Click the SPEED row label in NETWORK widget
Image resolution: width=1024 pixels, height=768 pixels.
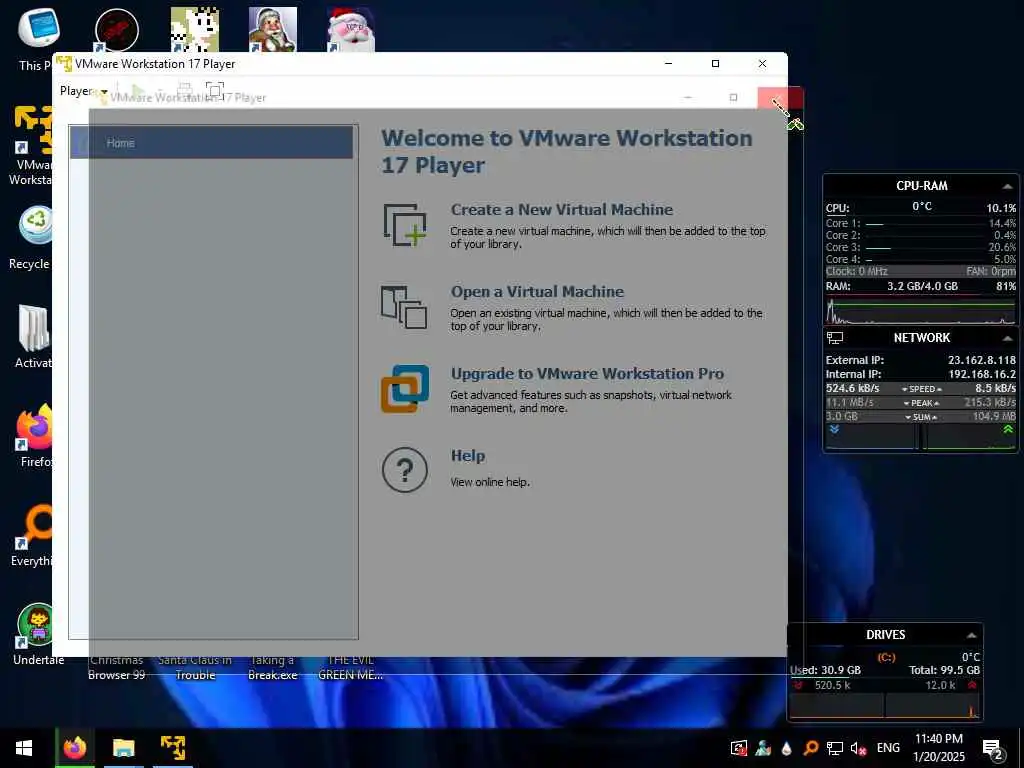(x=921, y=389)
